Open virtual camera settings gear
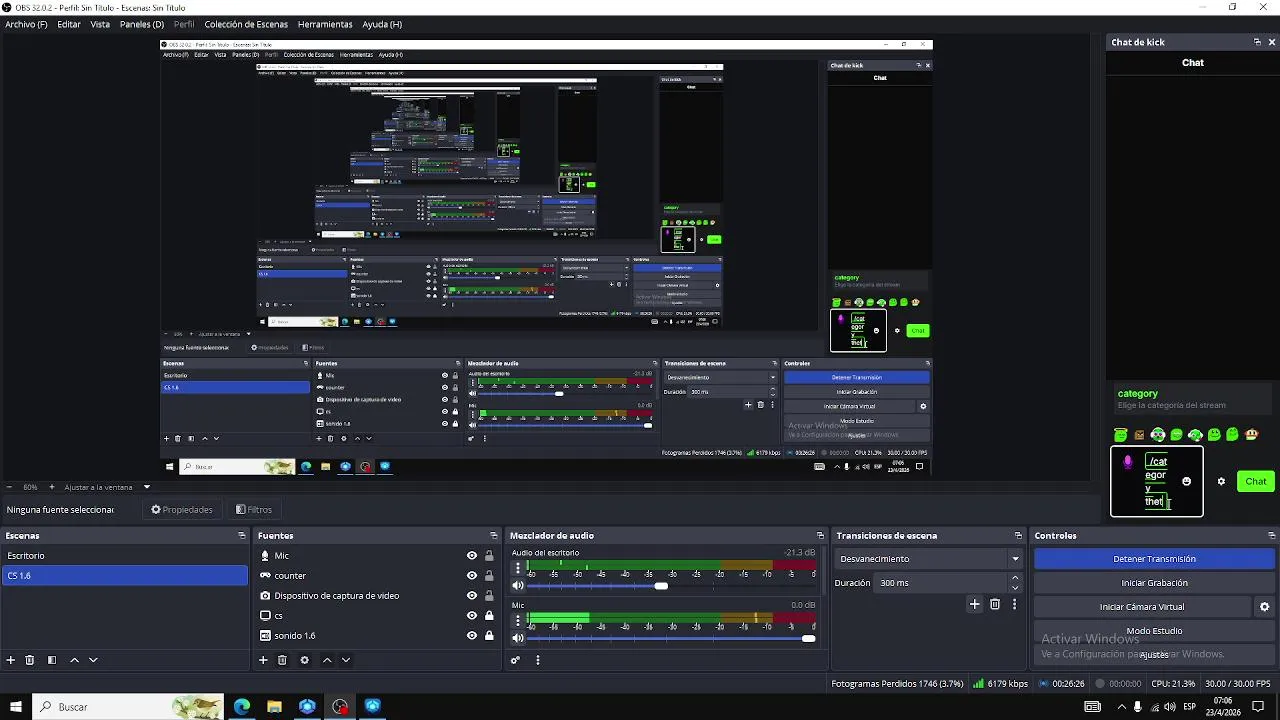Image resolution: width=1280 pixels, height=720 pixels. (x=1264, y=607)
